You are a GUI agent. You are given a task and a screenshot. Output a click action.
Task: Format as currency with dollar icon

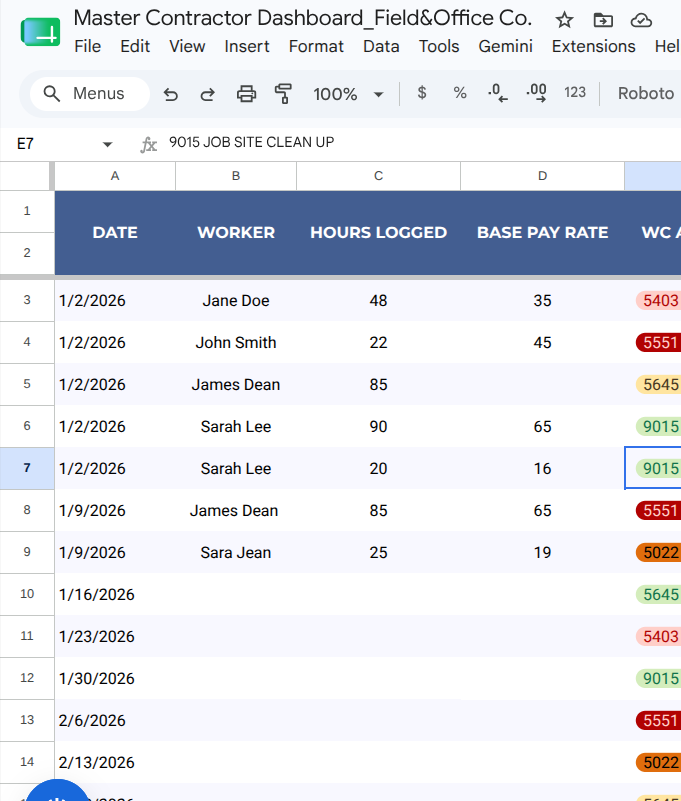click(422, 93)
